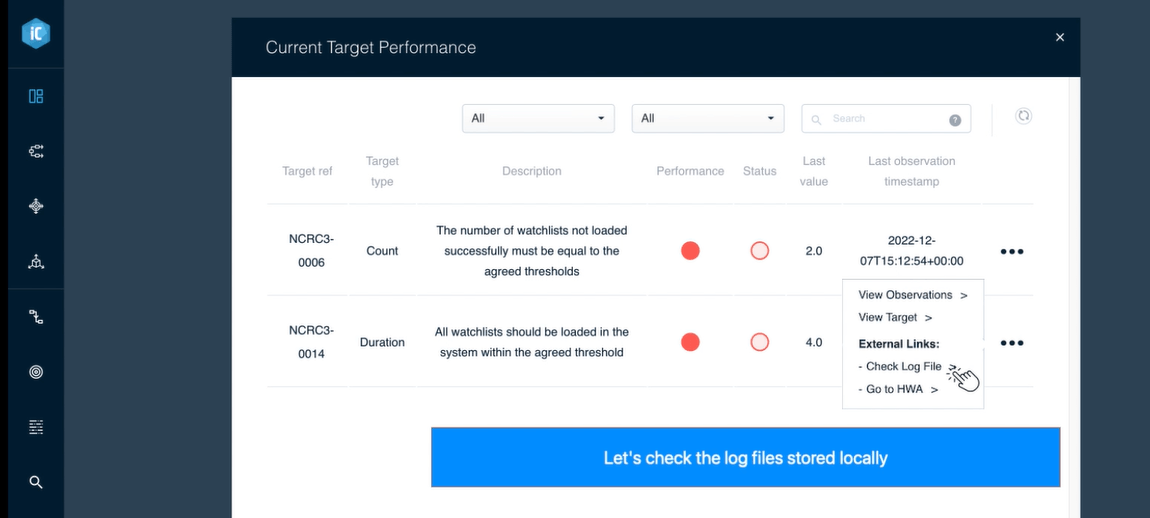Click the 'Go to HWA' link
The width and height of the screenshot is (1150, 518).
click(x=898, y=389)
